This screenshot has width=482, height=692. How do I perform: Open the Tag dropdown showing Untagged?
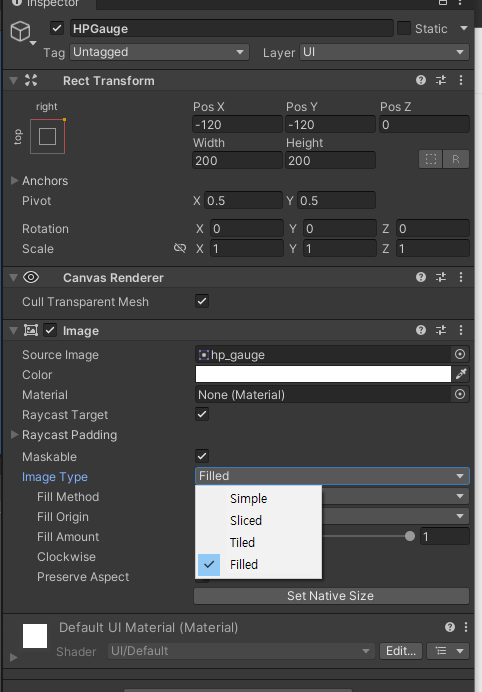click(x=159, y=52)
